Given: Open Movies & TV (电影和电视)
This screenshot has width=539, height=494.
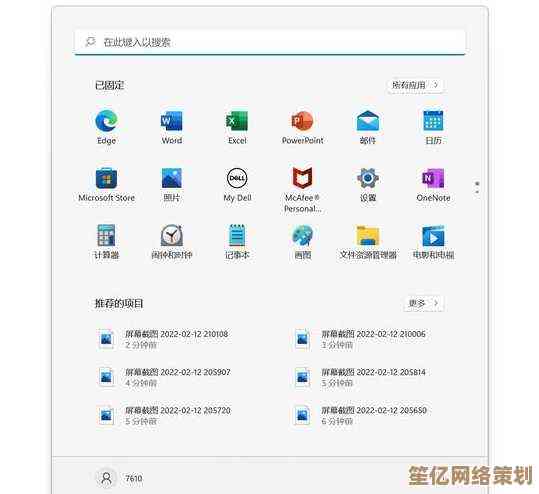Looking at the screenshot, I should point(433,241).
